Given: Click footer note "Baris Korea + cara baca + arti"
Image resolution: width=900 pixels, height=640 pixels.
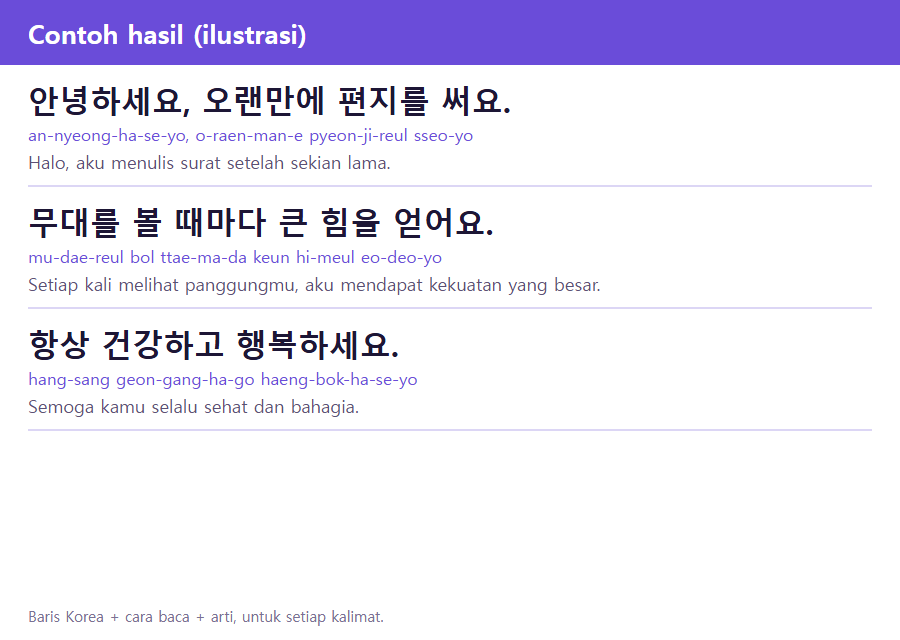Looking at the screenshot, I should [206, 617].
